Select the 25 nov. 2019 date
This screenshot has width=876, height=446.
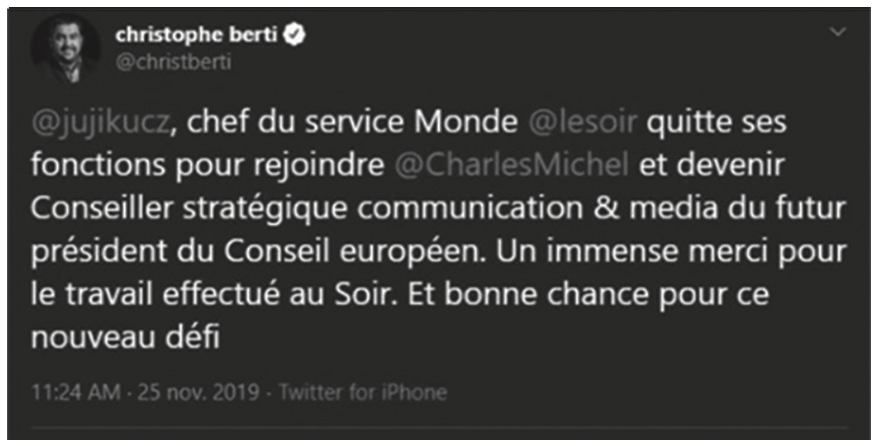tap(198, 392)
